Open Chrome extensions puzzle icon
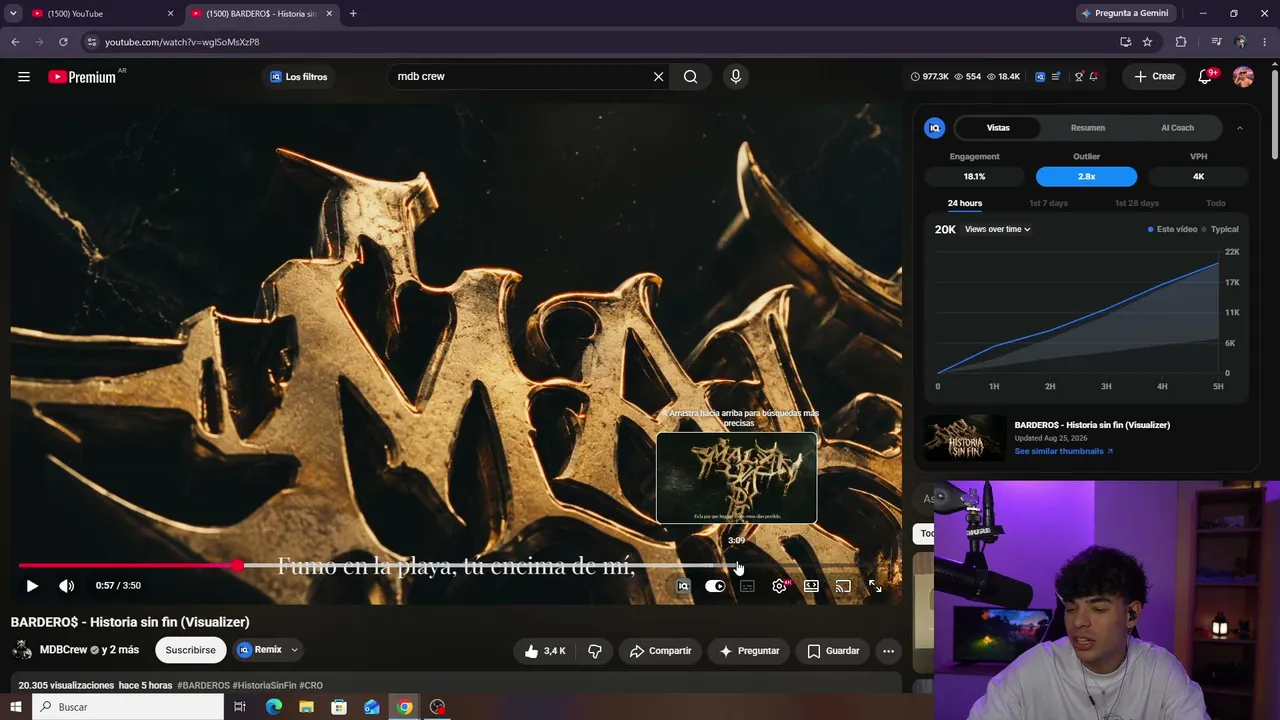This screenshot has width=1280, height=720. pos(1181,42)
